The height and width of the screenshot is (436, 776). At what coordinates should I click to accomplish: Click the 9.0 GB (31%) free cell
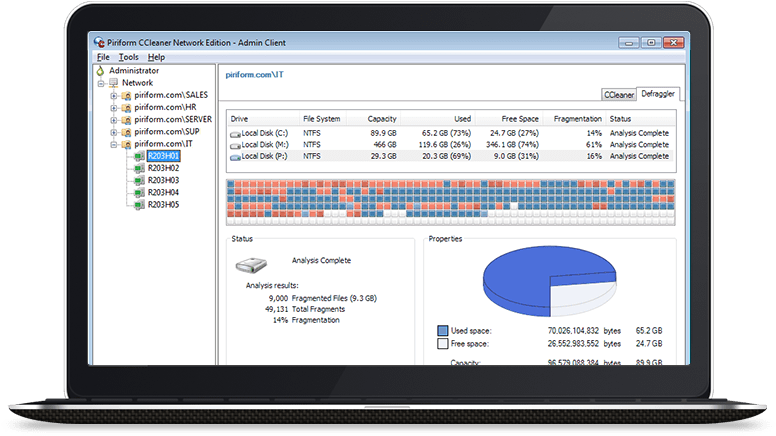(516, 156)
